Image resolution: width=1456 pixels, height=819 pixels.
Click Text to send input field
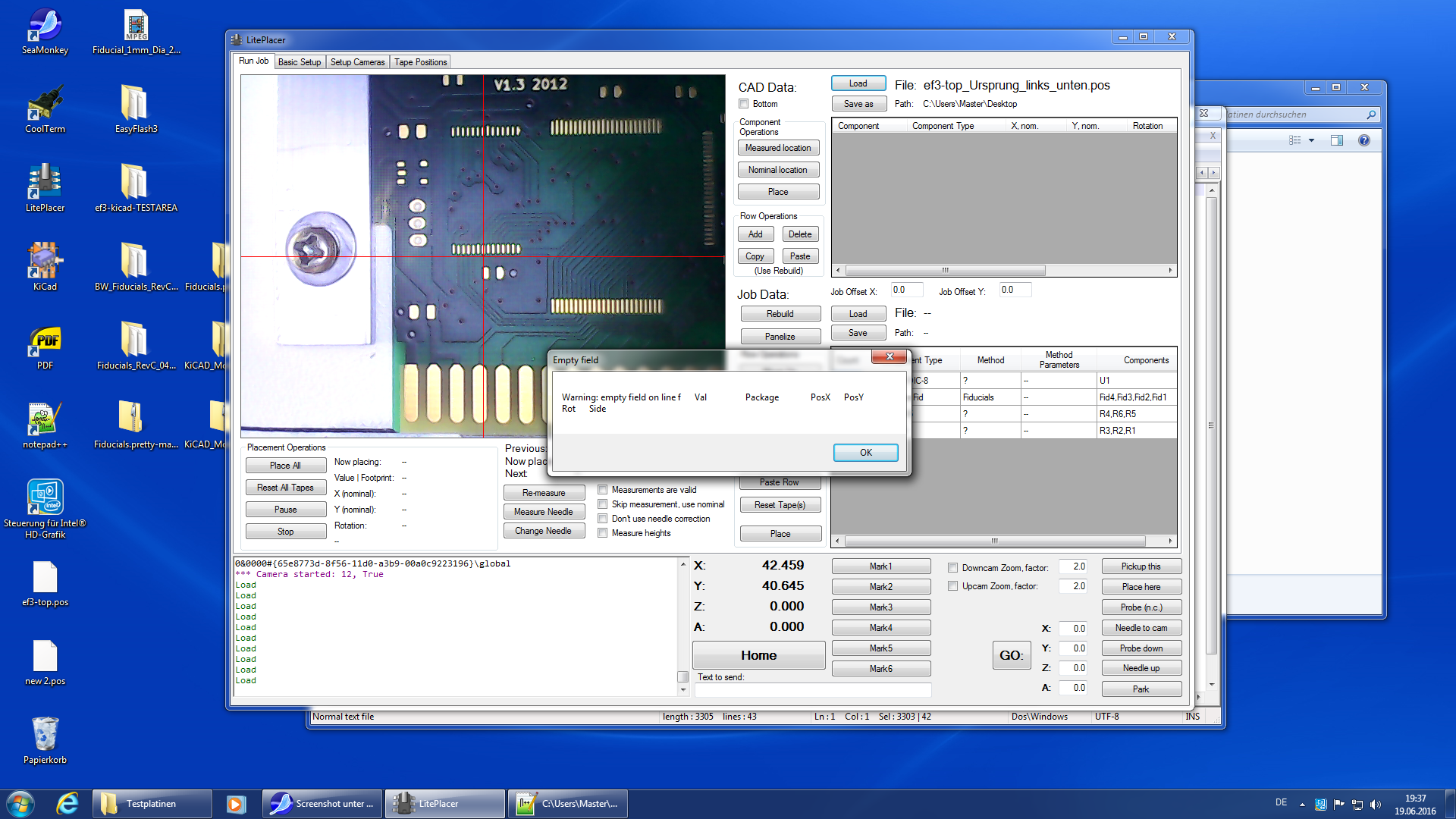tap(812, 690)
